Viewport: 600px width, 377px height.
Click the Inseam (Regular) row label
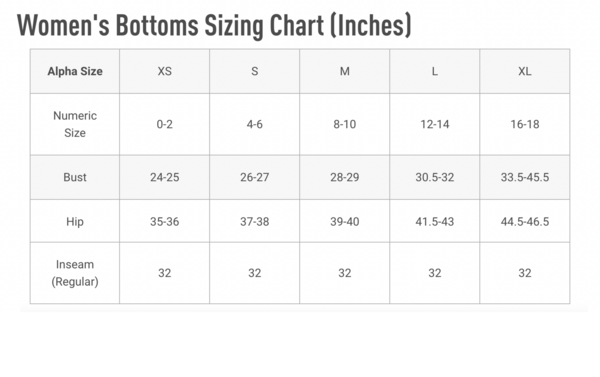tap(75, 273)
